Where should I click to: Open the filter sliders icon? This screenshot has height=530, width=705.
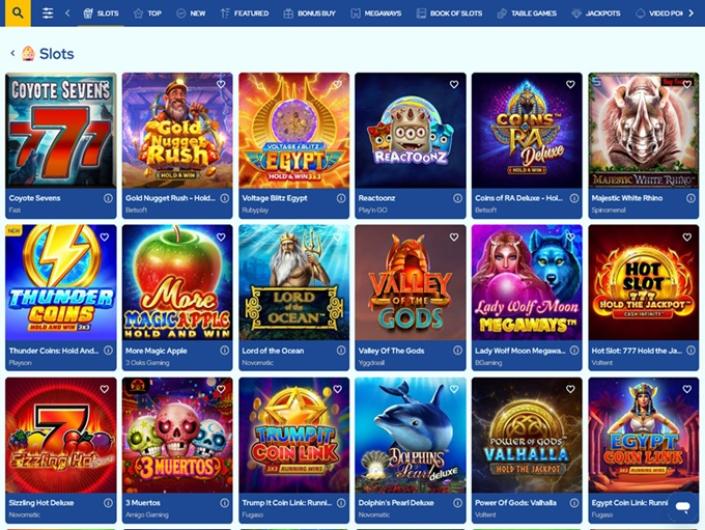click(x=48, y=13)
